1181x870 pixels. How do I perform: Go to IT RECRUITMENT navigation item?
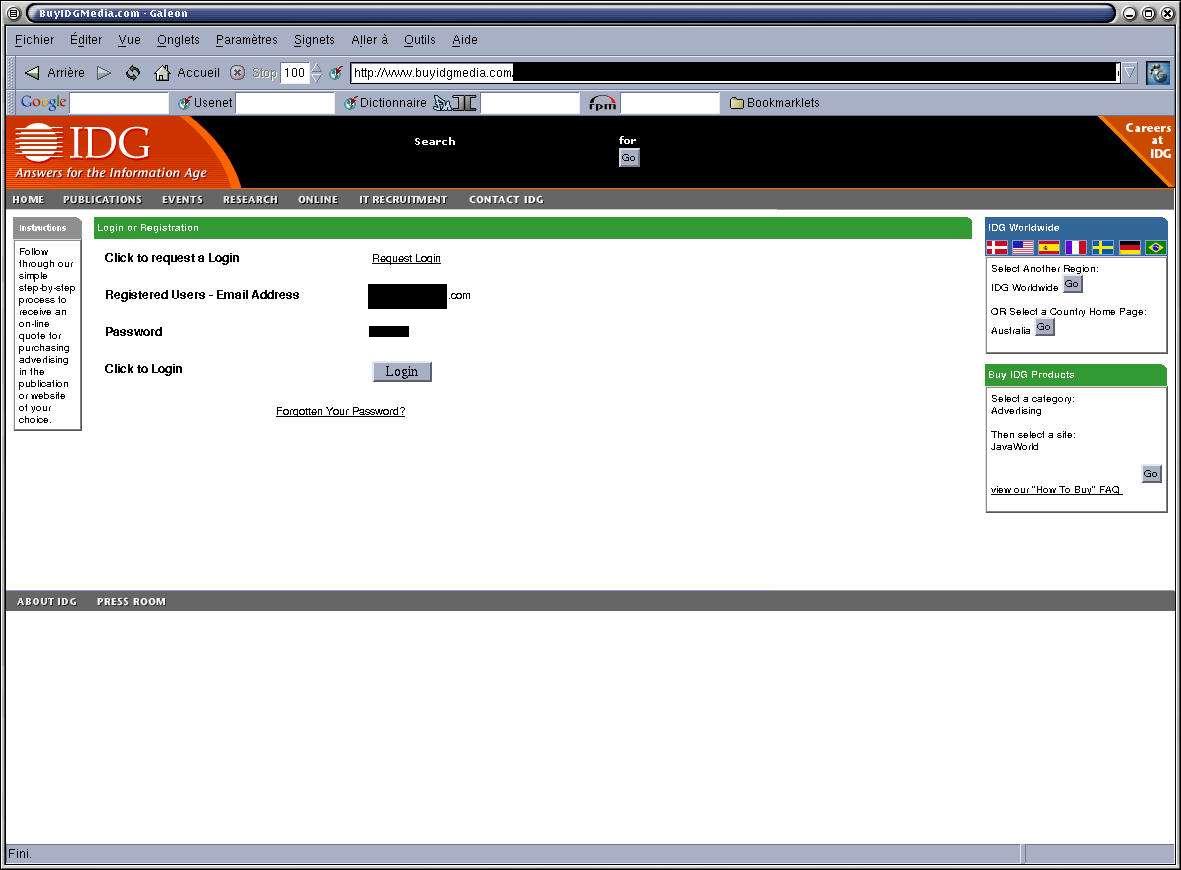pyautogui.click(x=403, y=200)
